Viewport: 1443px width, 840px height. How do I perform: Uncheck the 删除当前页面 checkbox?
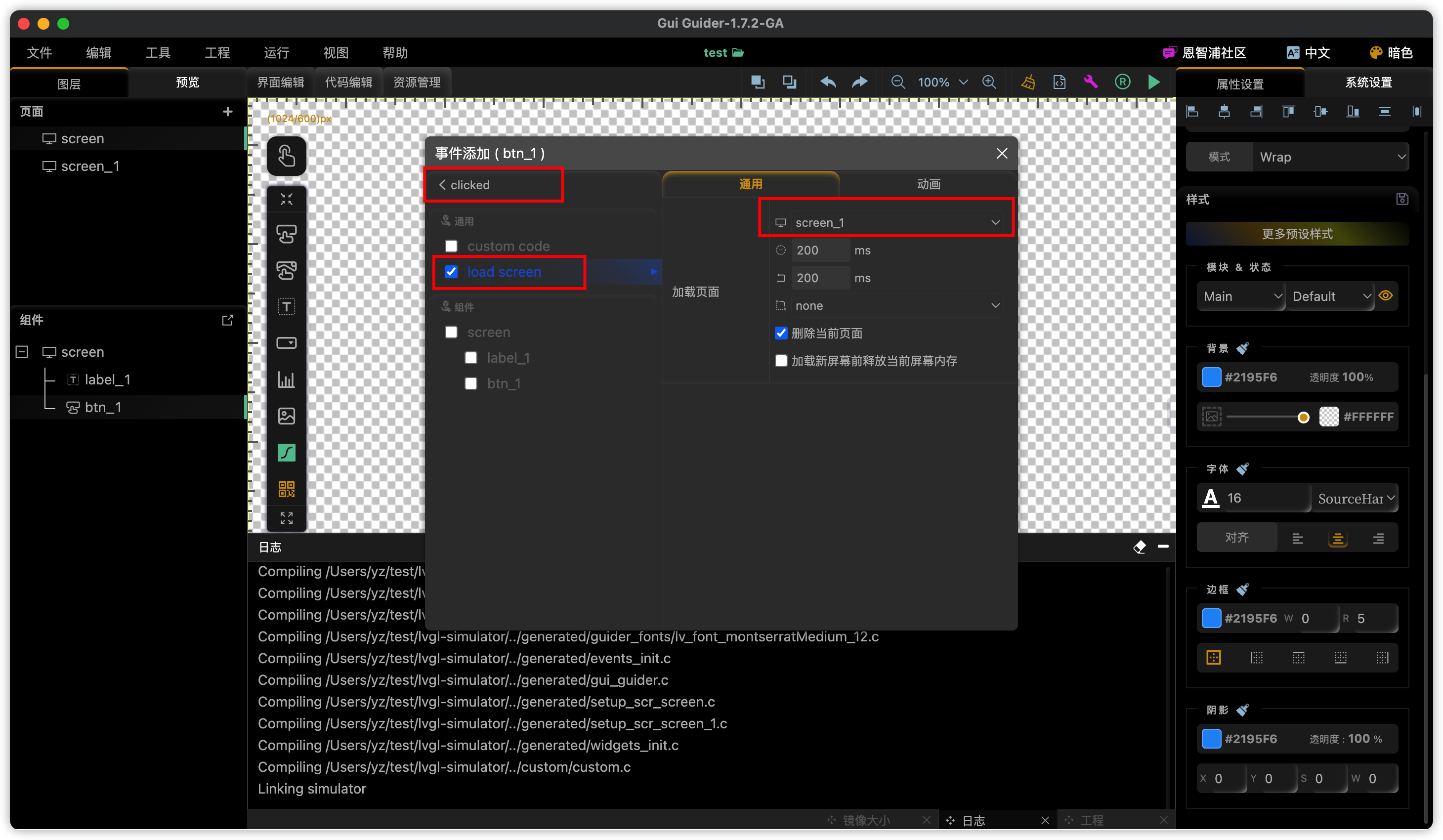(x=781, y=333)
